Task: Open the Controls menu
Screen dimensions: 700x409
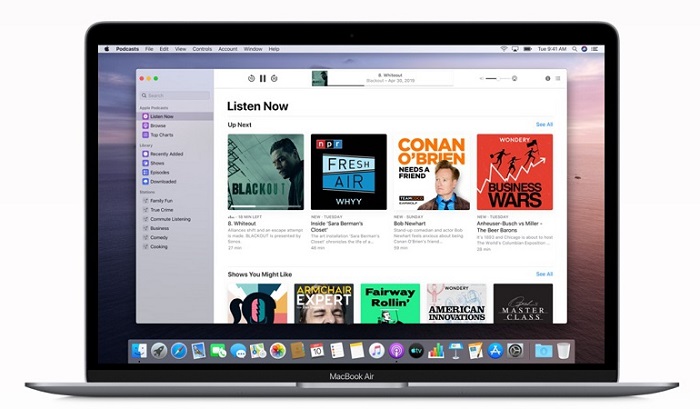Action: [x=202, y=49]
